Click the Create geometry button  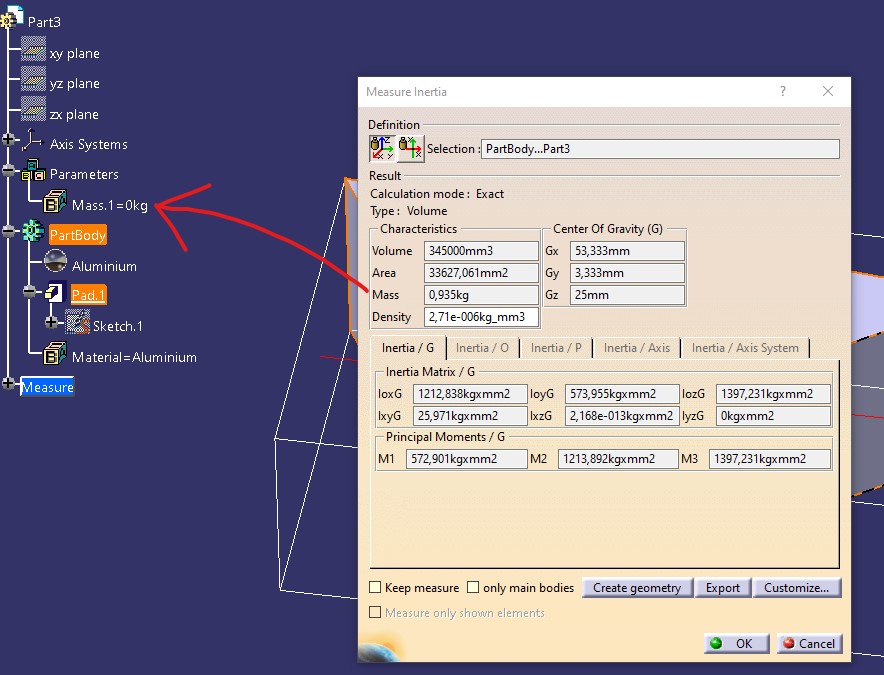click(x=637, y=588)
